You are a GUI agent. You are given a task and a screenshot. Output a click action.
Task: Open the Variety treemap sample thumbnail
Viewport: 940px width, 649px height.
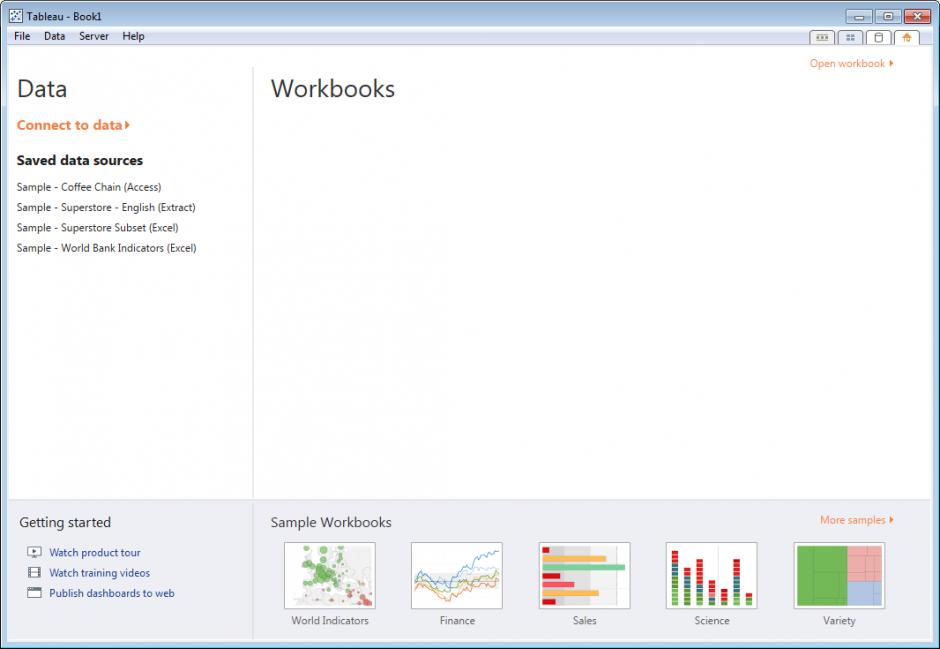coord(839,575)
